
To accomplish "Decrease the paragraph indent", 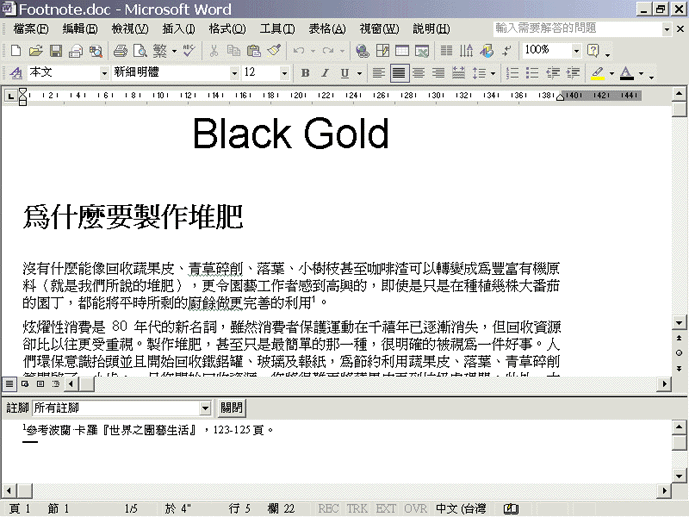I will [x=553, y=72].
